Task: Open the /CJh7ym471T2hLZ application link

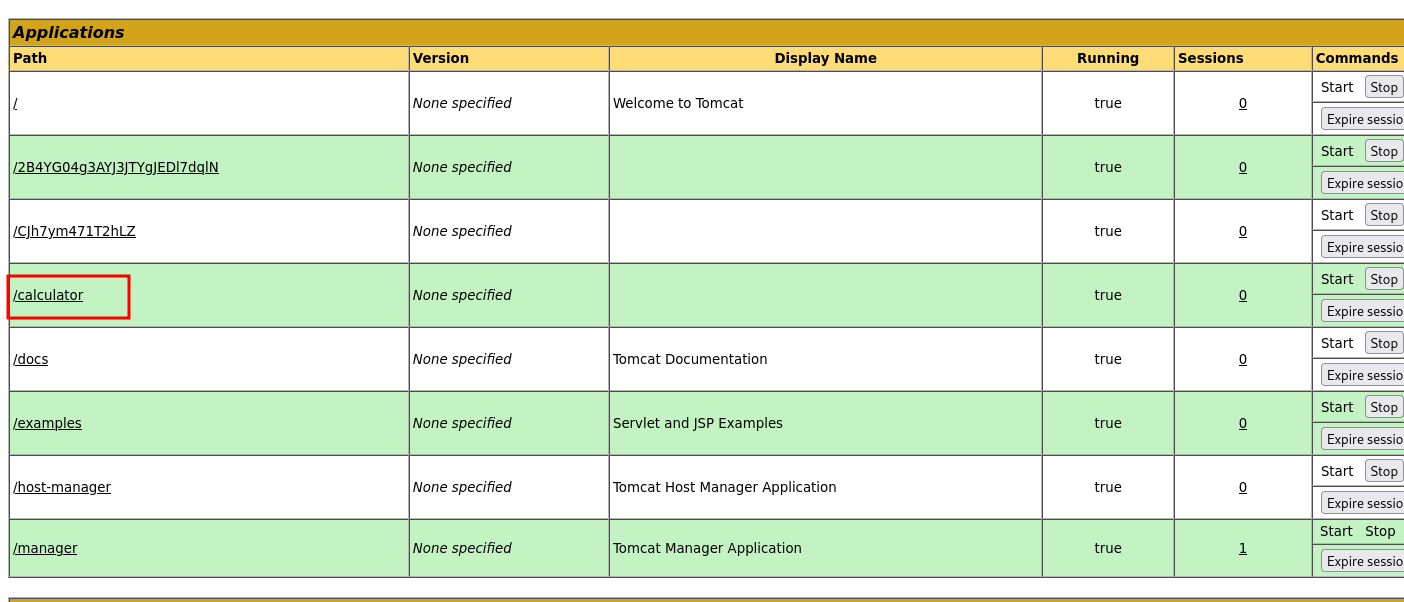Action: pyautogui.click(x=74, y=231)
